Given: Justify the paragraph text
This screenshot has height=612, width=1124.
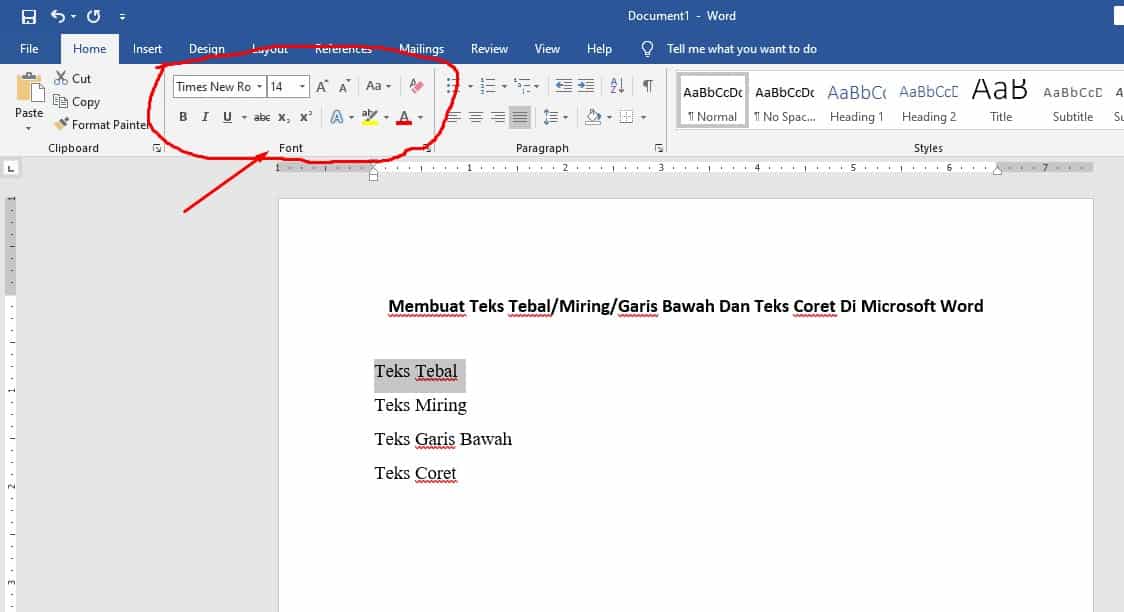Looking at the screenshot, I should point(520,117).
